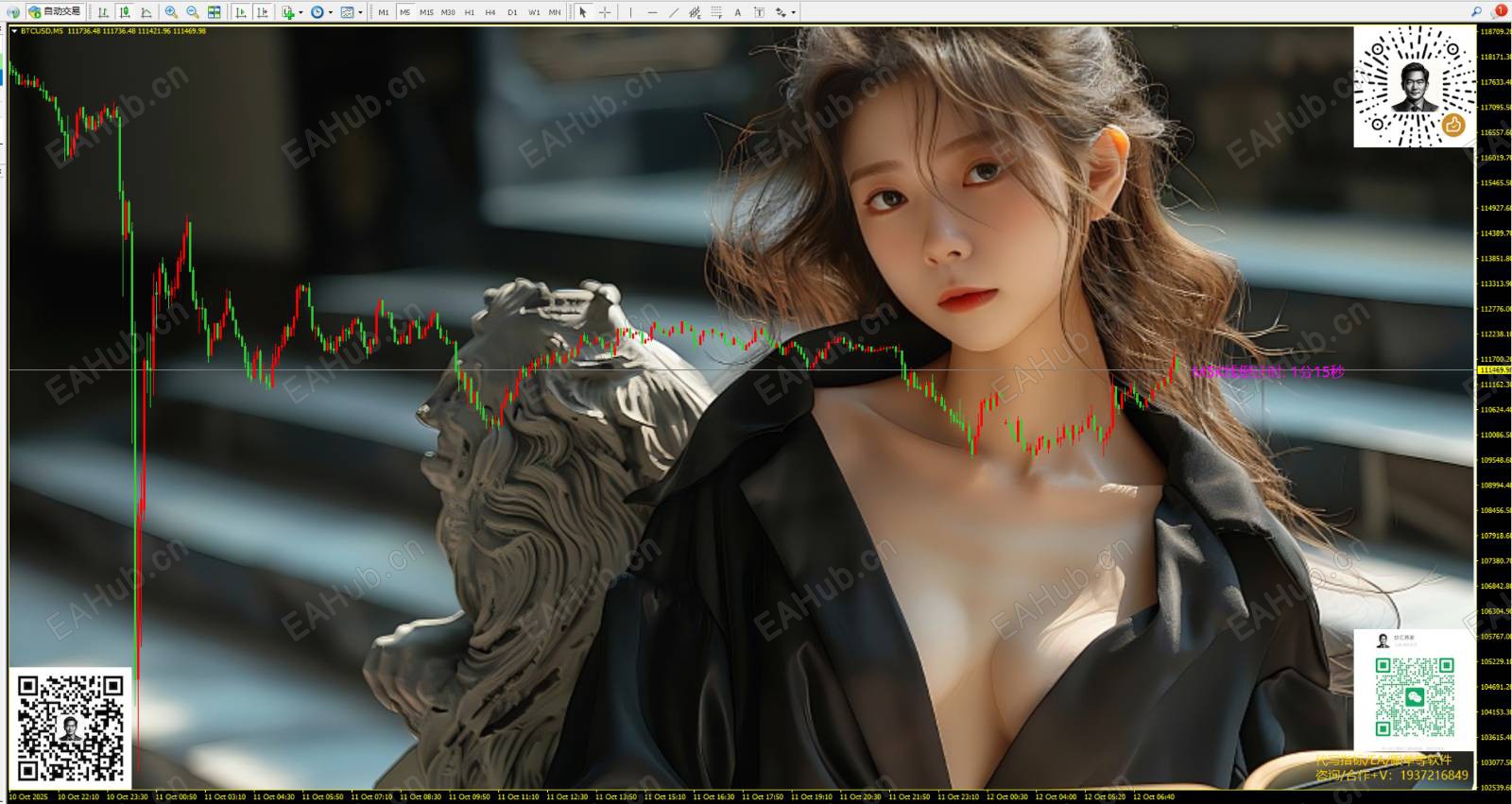
Task: Switch chart to candlestick mode
Action: [x=125, y=12]
